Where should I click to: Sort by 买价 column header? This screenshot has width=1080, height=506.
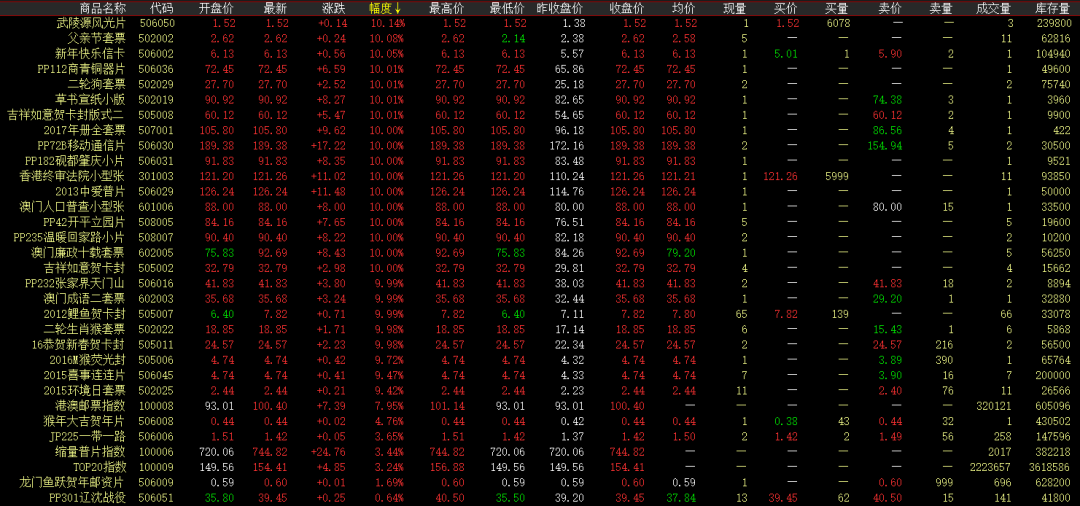point(786,8)
